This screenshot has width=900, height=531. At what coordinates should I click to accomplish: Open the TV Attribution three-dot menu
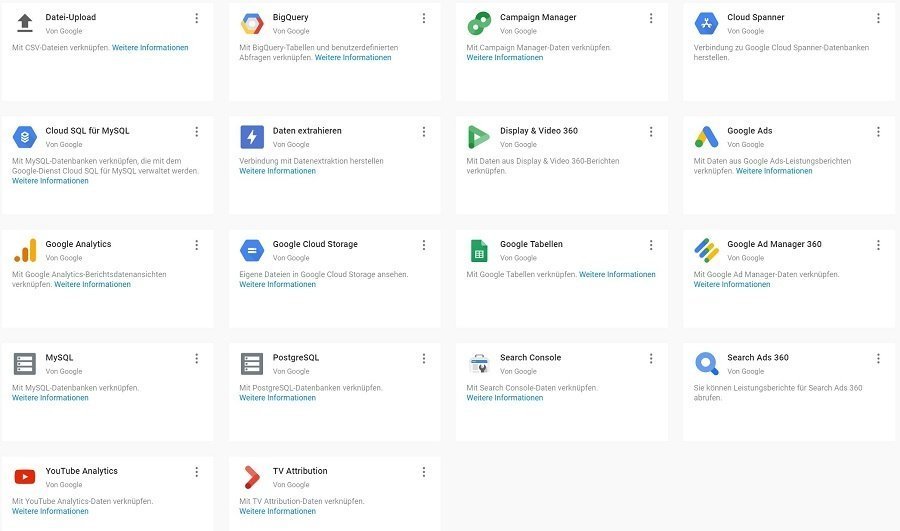tap(424, 472)
